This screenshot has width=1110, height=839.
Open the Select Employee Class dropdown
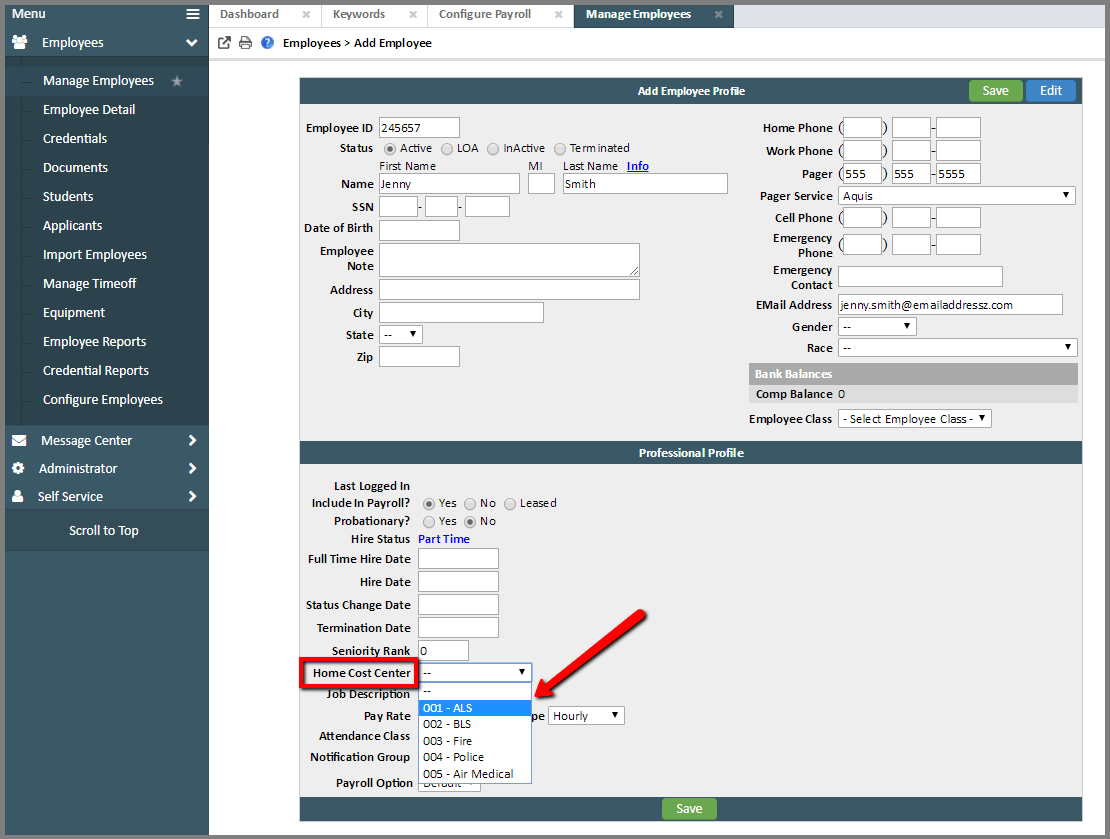(x=914, y=418)
